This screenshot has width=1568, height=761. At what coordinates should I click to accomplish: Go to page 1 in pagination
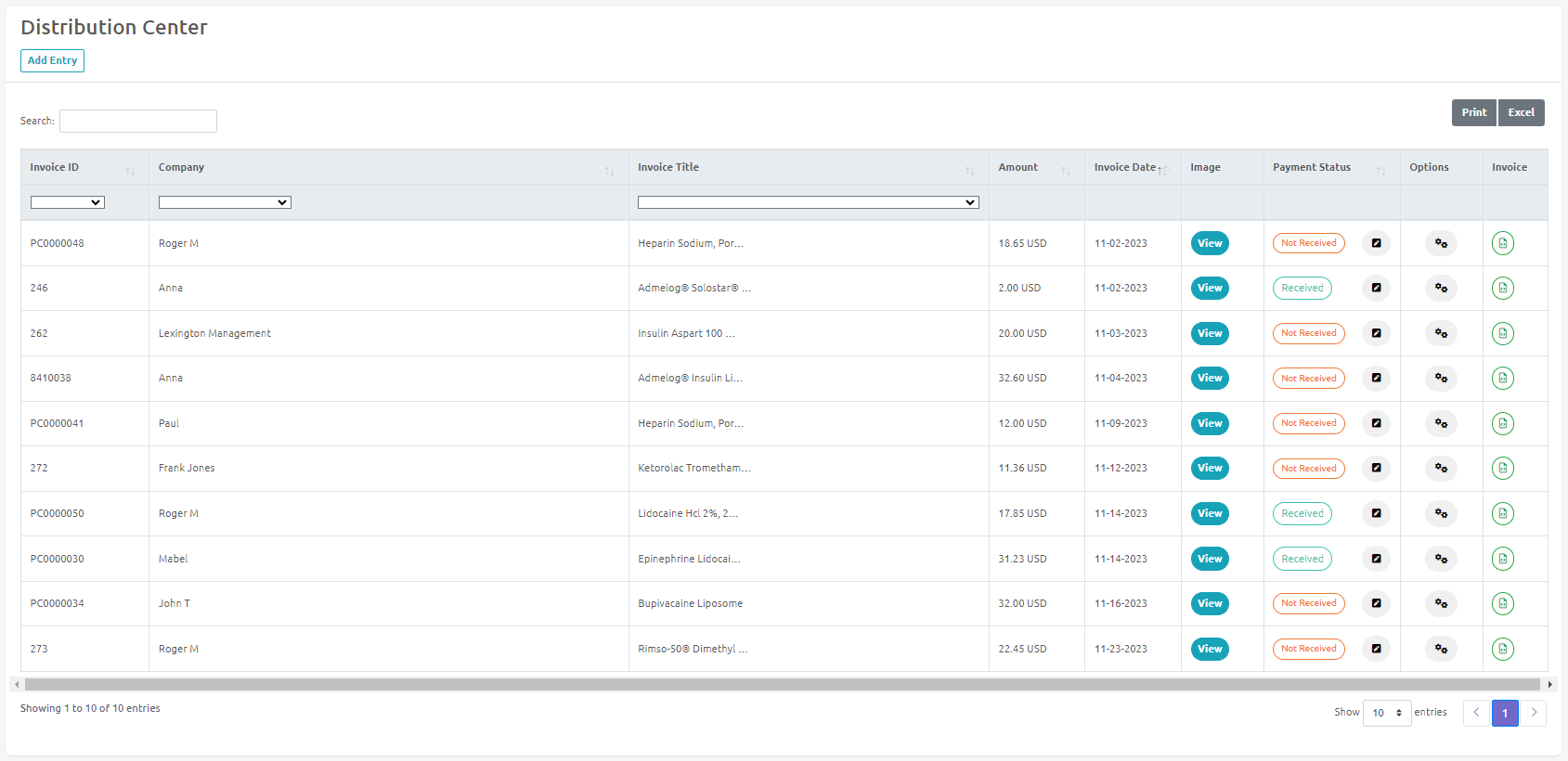(1505, 713)
